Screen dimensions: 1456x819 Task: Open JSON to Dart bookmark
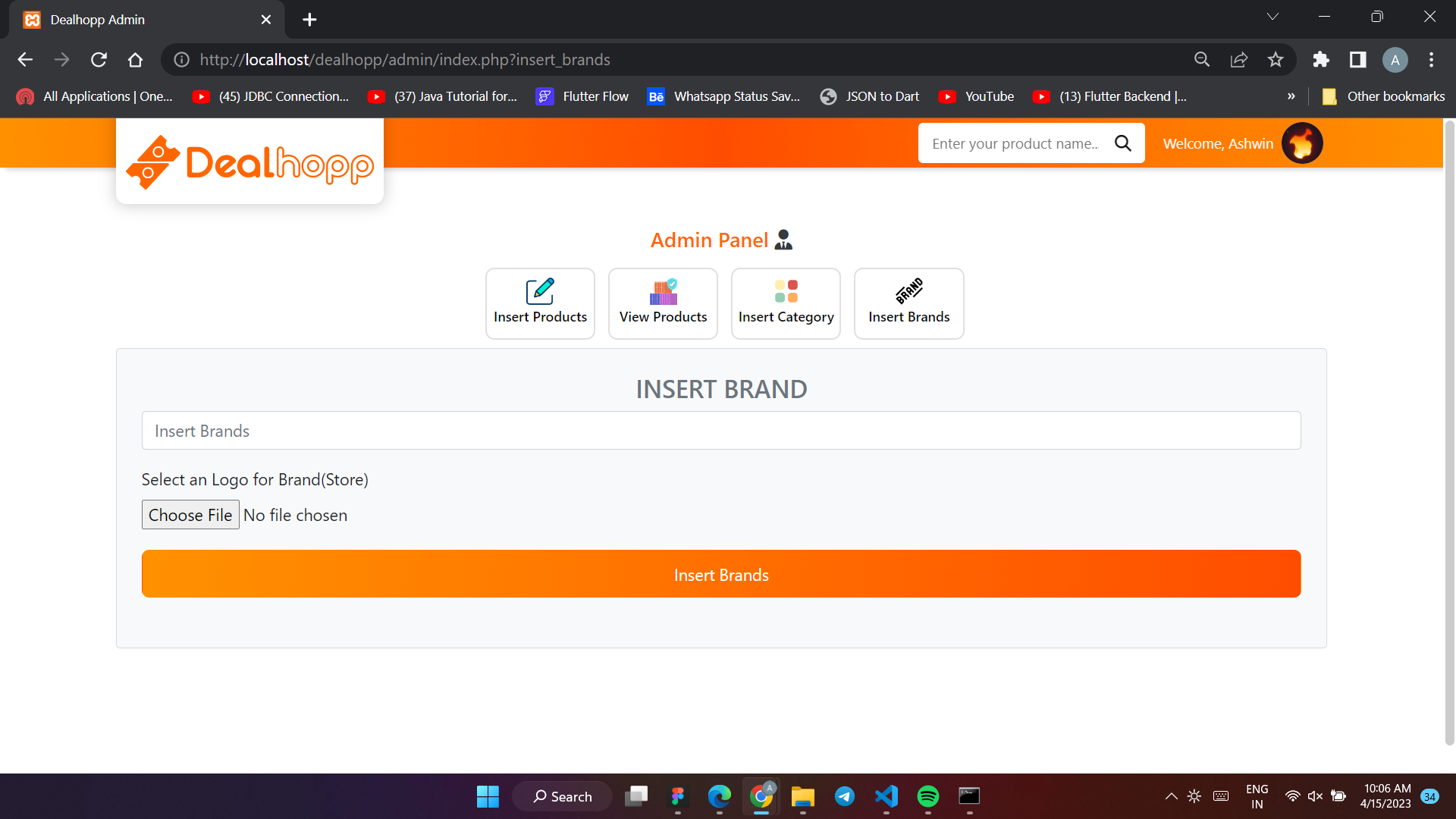click(x=870, y=96)
